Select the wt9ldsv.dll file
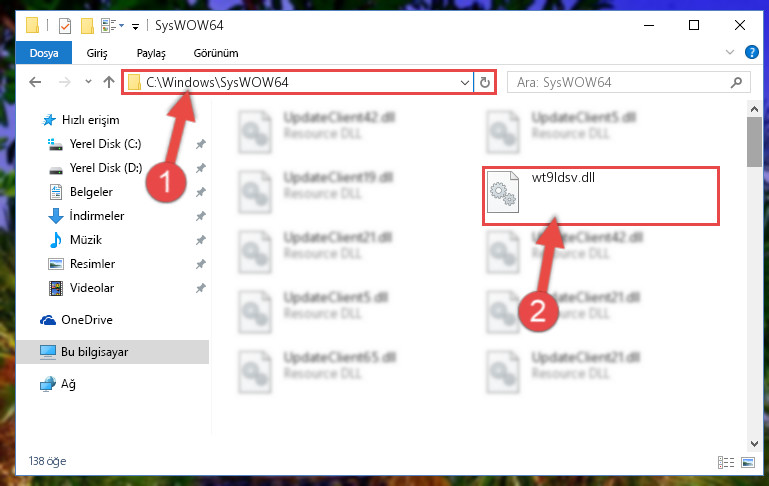 (600, 195)
